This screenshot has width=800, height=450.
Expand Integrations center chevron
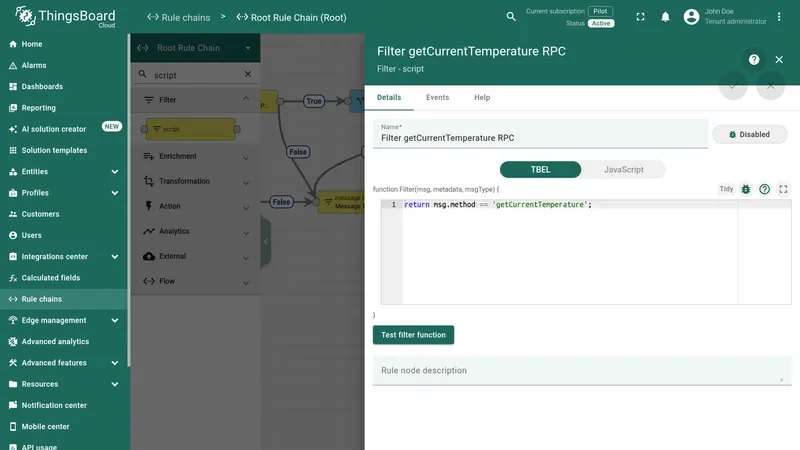[x=115, y=257]
